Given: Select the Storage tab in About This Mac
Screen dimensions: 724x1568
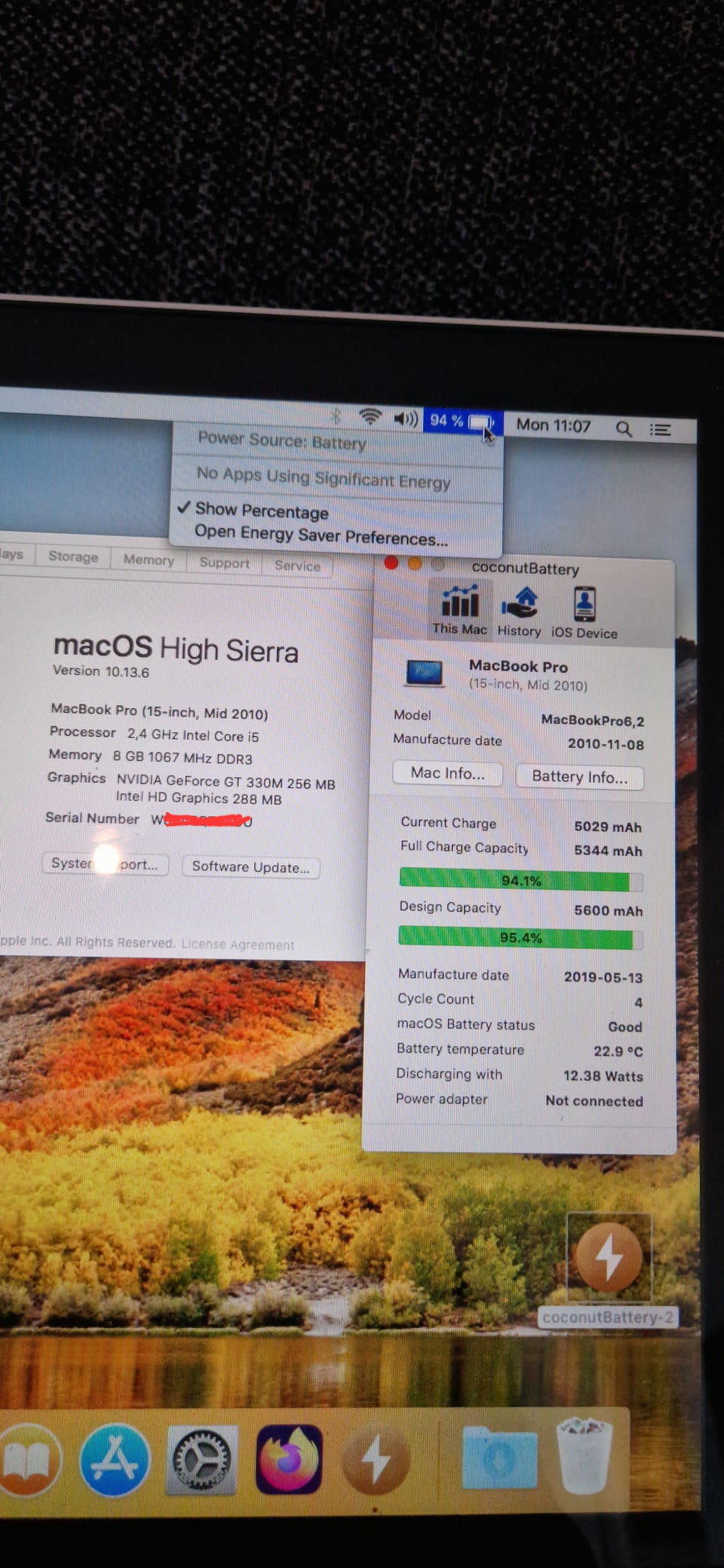Looking at the screenshot, I should coord(73,557).
